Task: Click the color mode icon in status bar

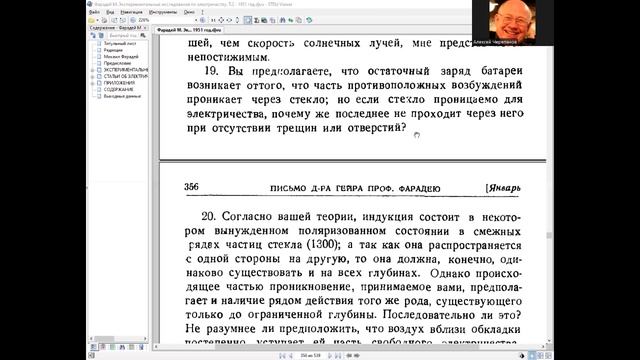Action: point(522,356)
